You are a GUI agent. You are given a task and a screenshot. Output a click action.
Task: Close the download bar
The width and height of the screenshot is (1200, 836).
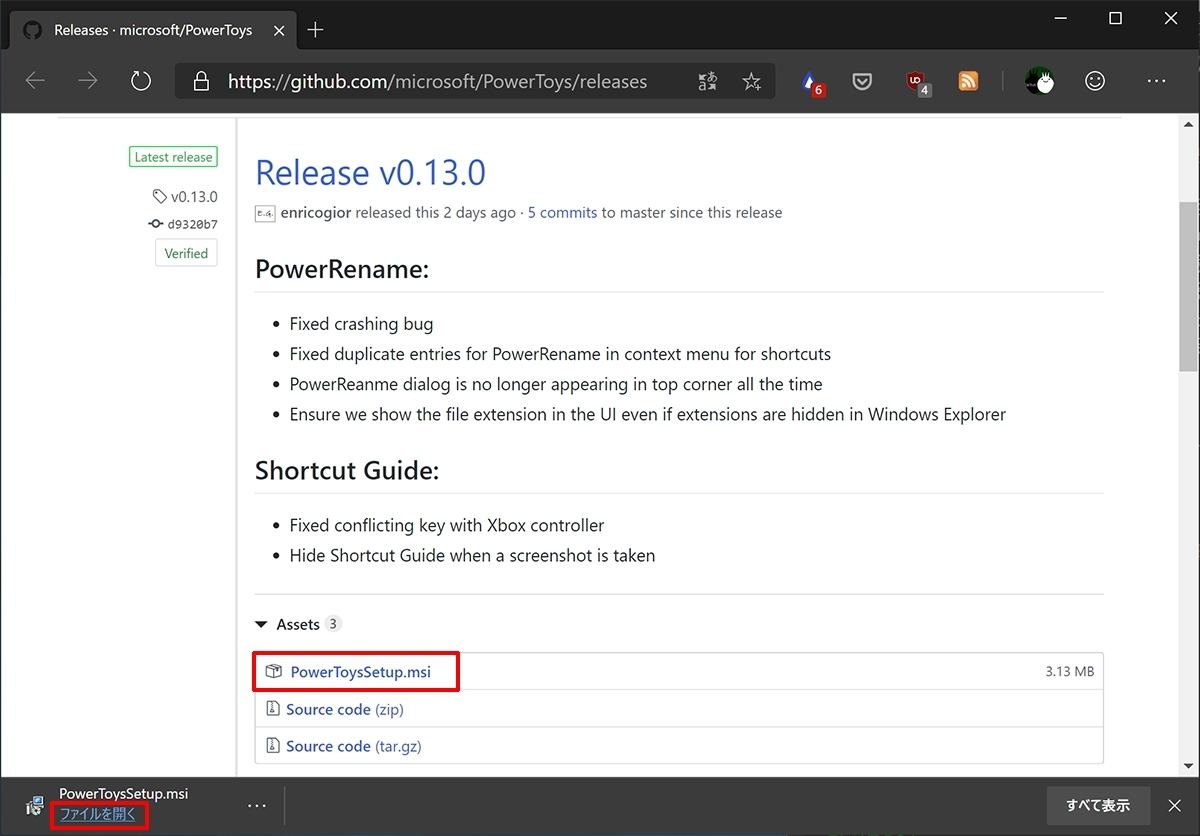1175,805
